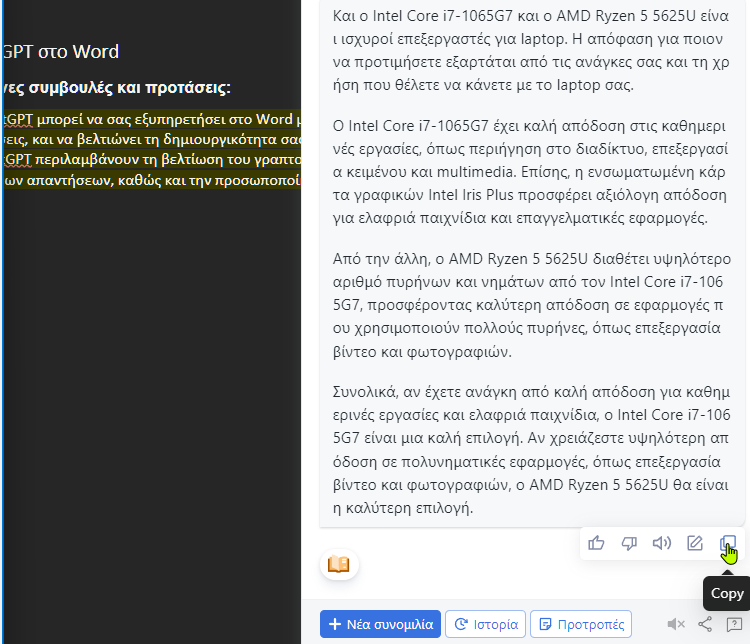Click the bold heading 'συμβουλές και προτάσεις:' in Word
This screenshot has width=750, height=644.
point(129,88)
